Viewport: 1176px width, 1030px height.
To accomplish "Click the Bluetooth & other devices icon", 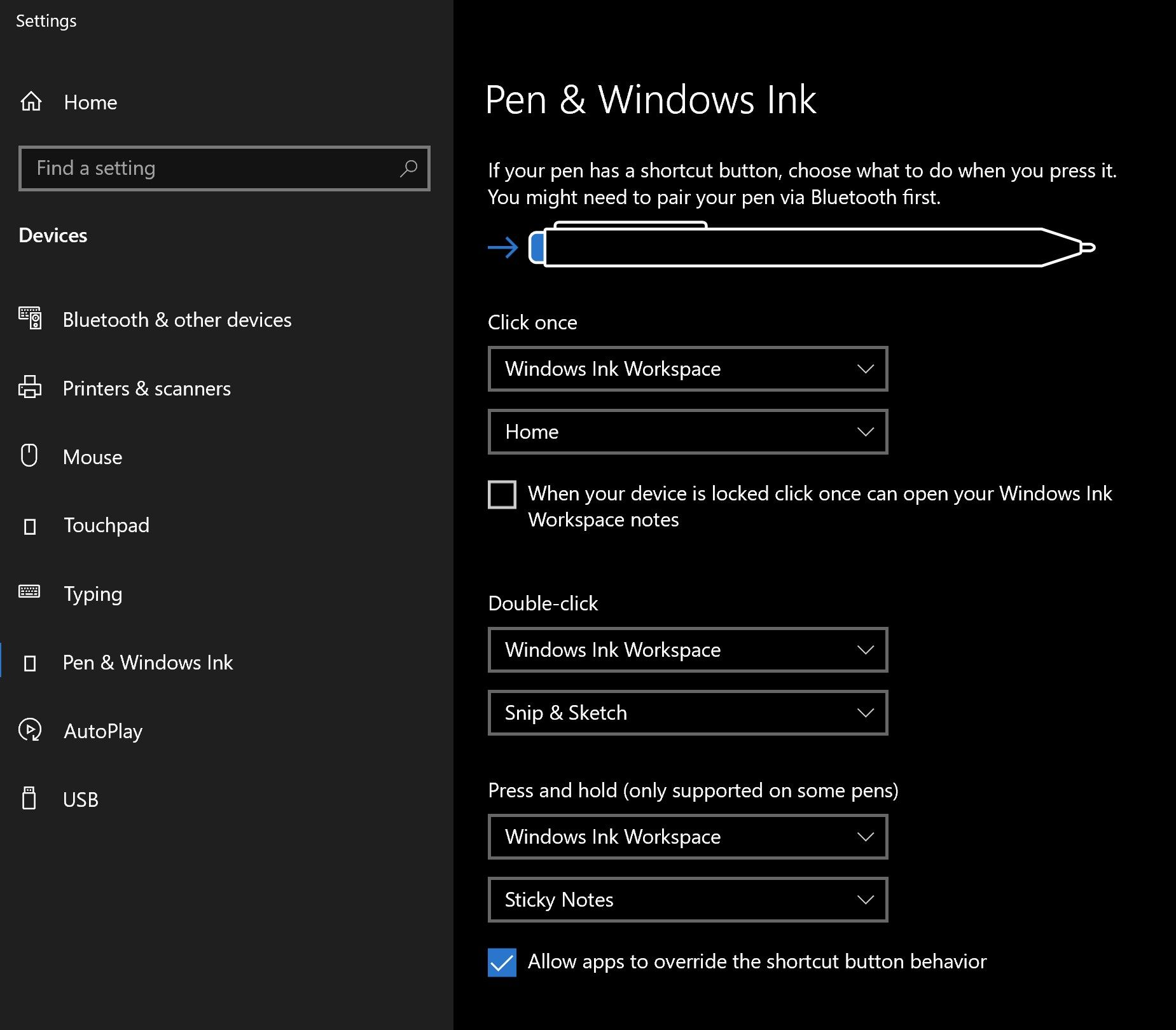I will click(30, 318).
